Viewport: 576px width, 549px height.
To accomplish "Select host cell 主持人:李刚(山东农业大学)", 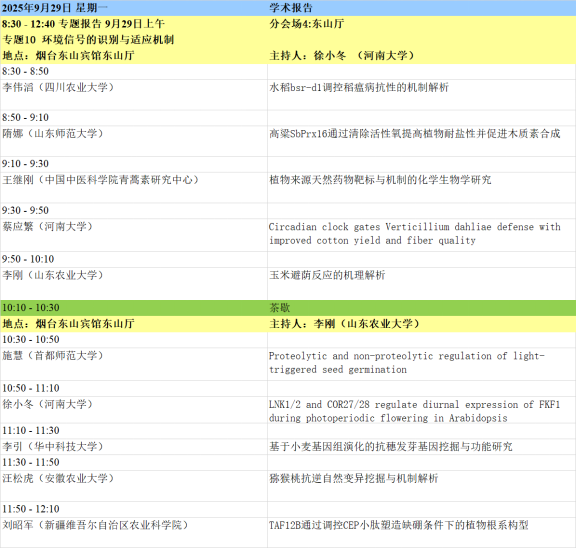I will click(x=344, y=324).
